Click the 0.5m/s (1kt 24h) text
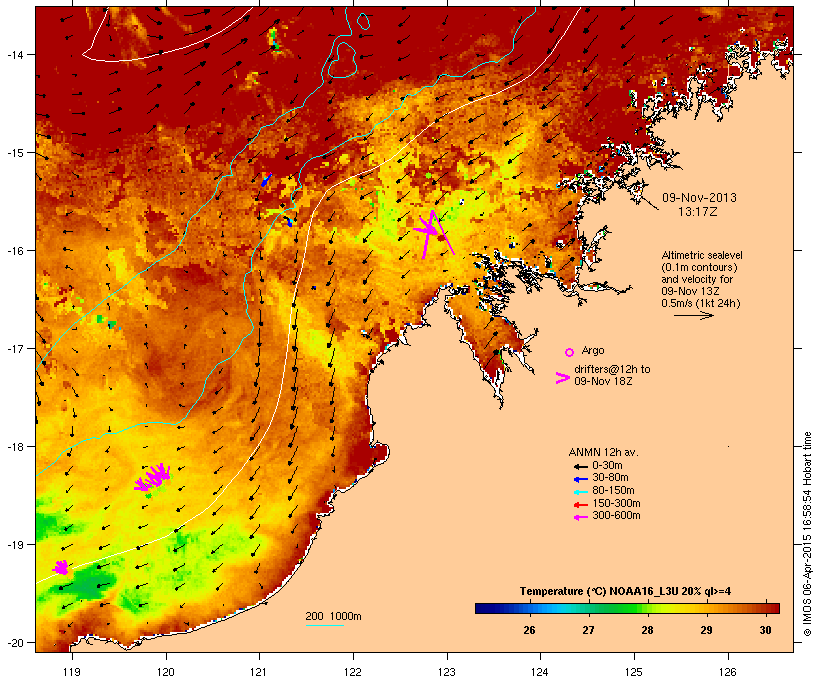Viewport: 820px width, 680px height. pos(701,303)
